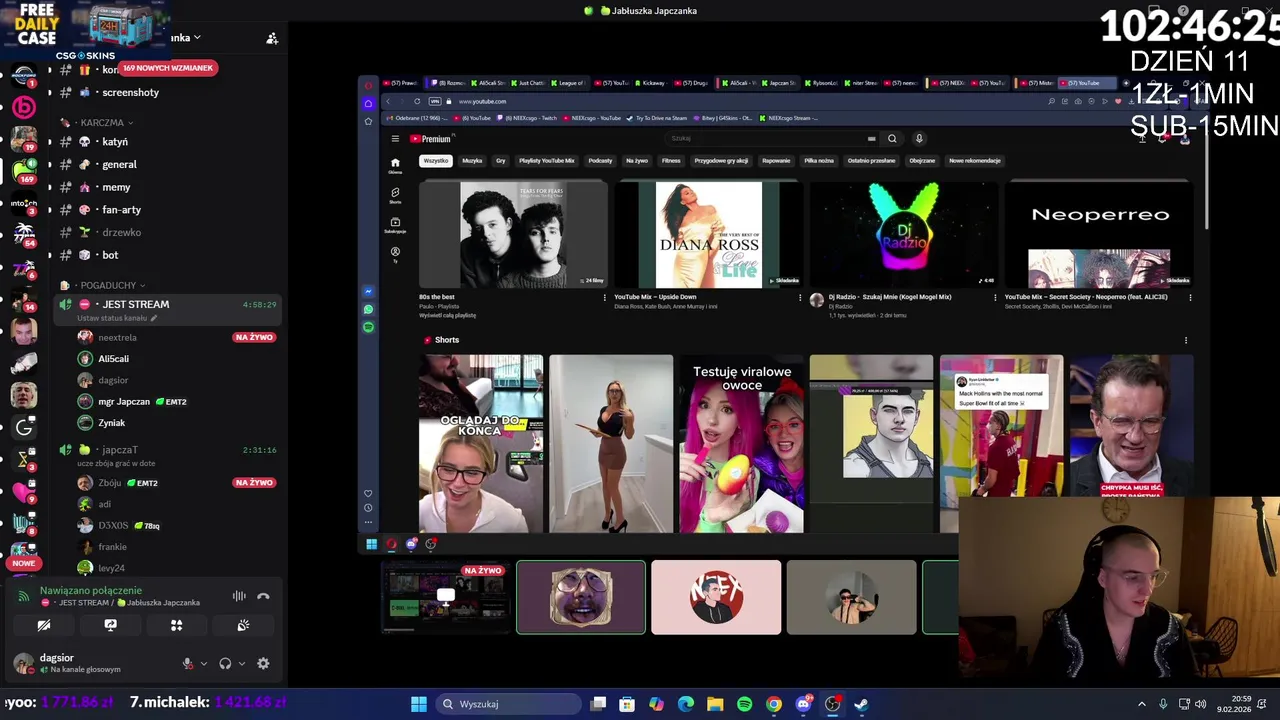The image size is (1280, 720).
Task: Open the Shorts section options menu
Action: coord(1186,340)
